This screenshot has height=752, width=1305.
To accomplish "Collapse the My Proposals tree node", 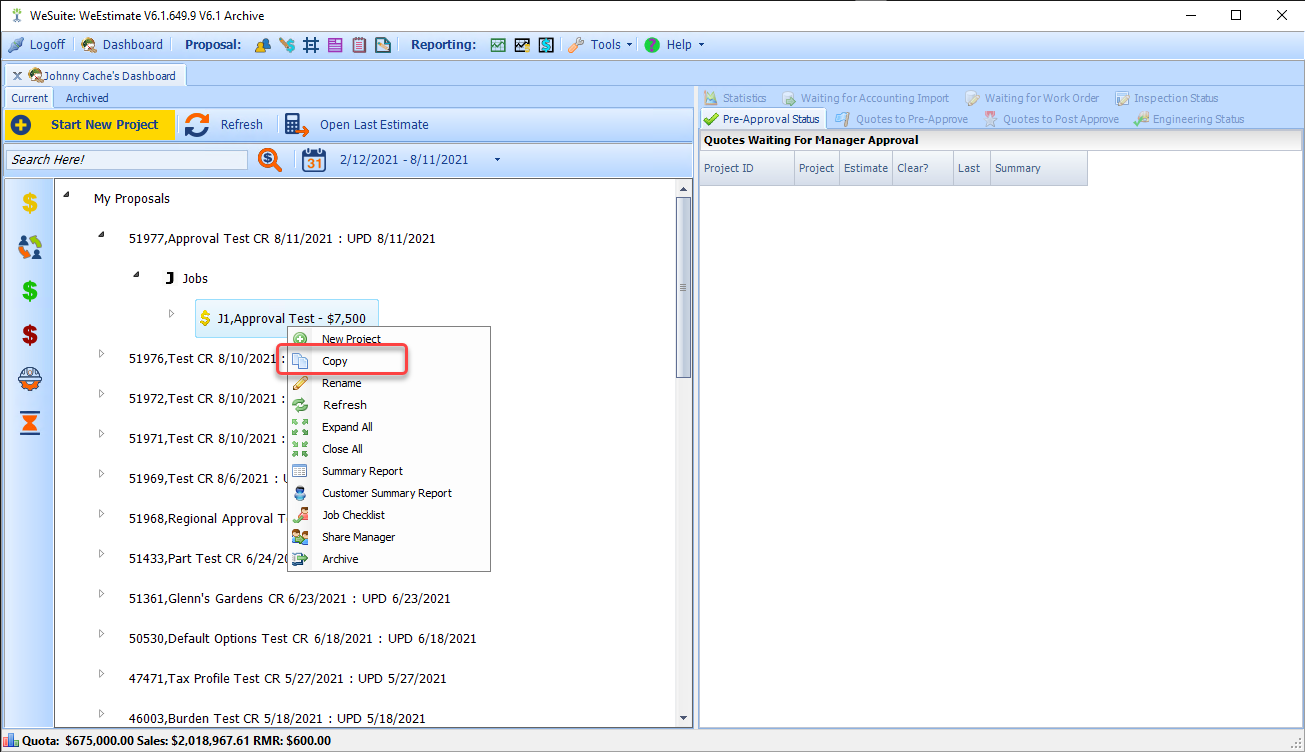I will point(67,195).
